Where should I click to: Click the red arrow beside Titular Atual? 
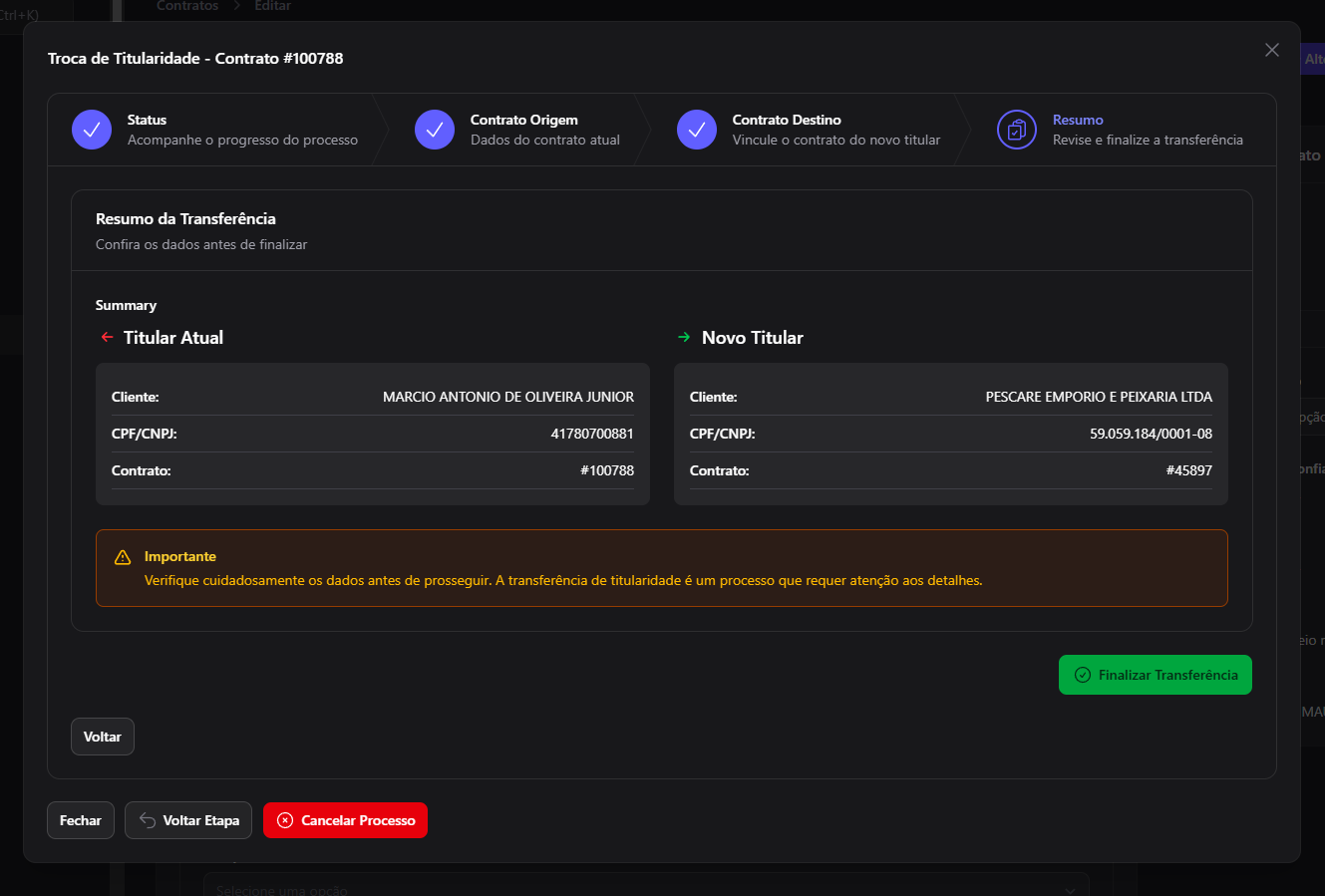107,338
